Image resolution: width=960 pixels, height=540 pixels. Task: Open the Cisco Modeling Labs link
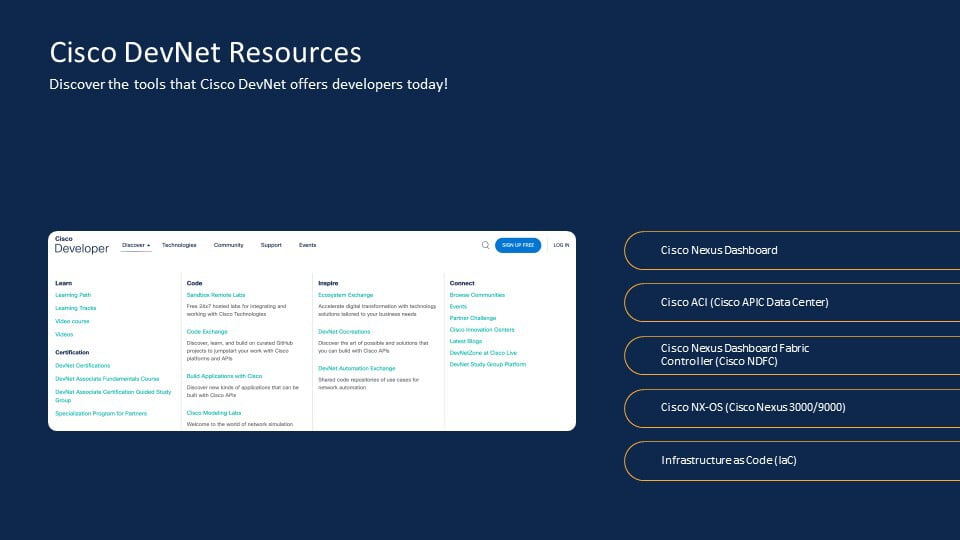(214, 413)
